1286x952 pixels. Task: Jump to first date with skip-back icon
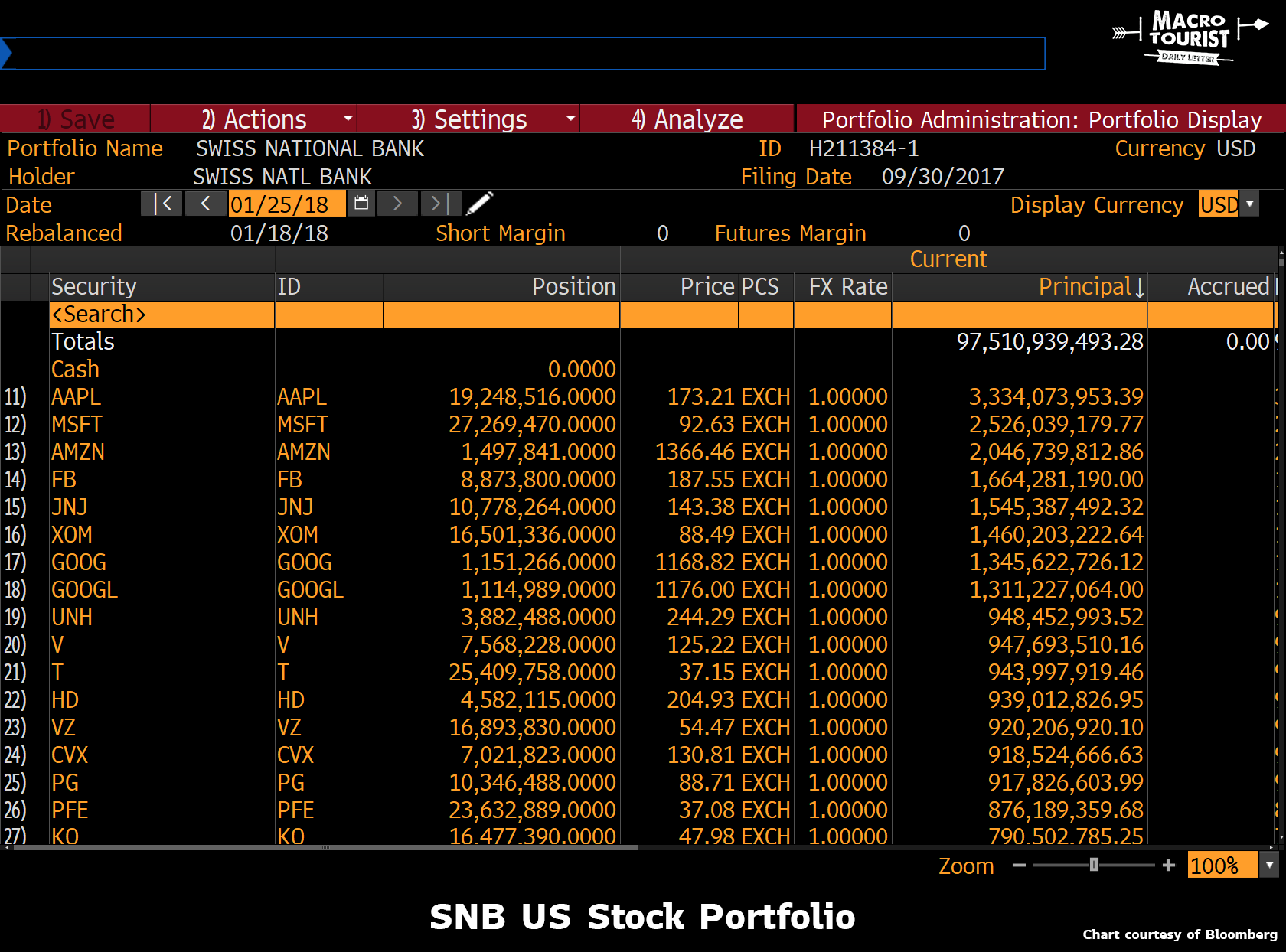(162, 204)
